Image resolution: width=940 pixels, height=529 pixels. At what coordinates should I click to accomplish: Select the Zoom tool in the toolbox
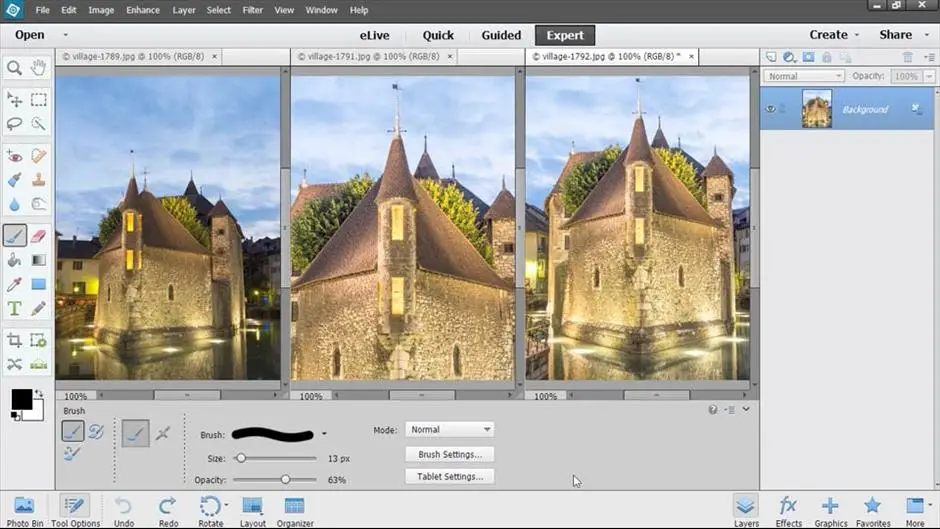coord(15,68)
